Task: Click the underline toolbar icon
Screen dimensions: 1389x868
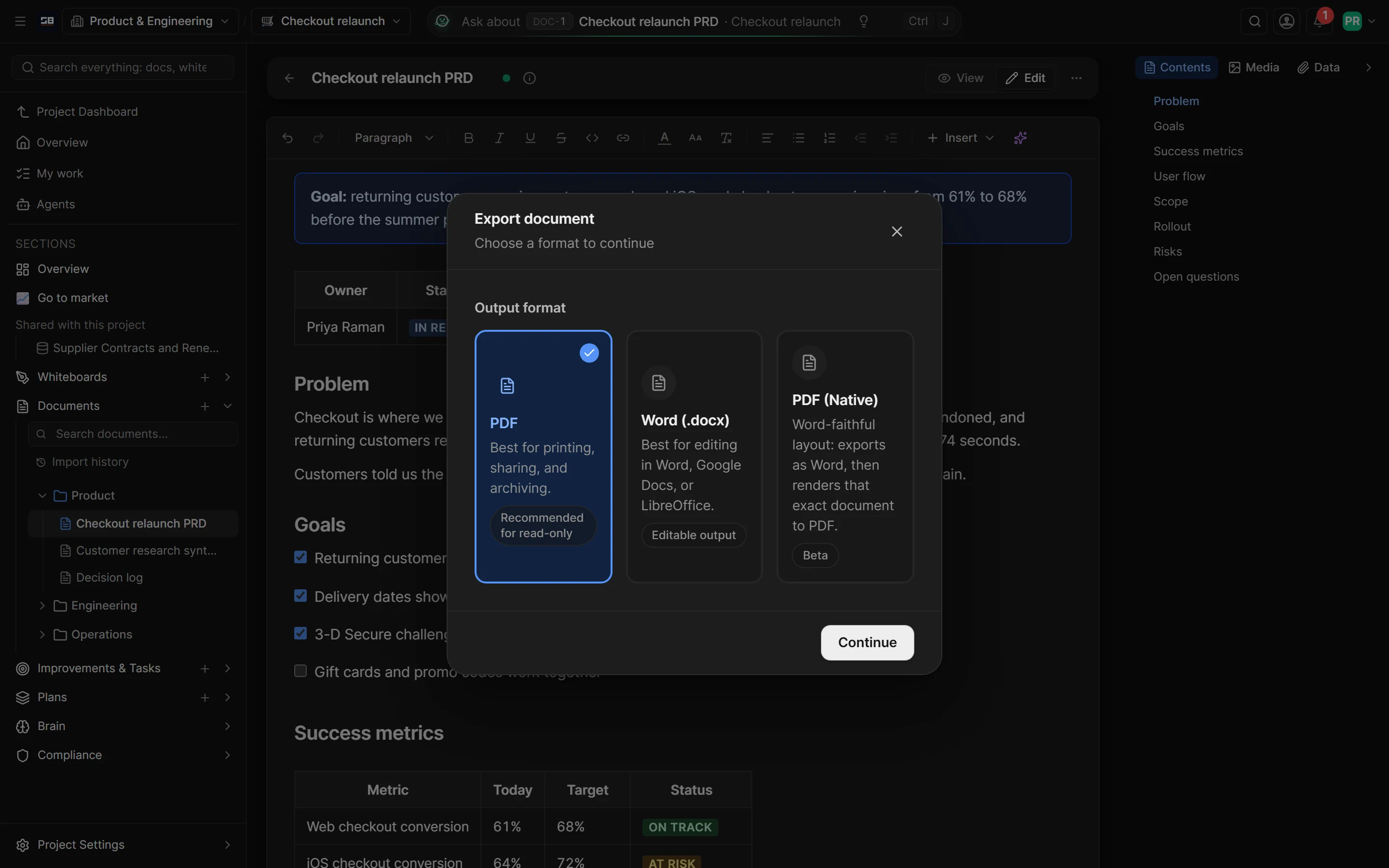Action: coord(531,138)
